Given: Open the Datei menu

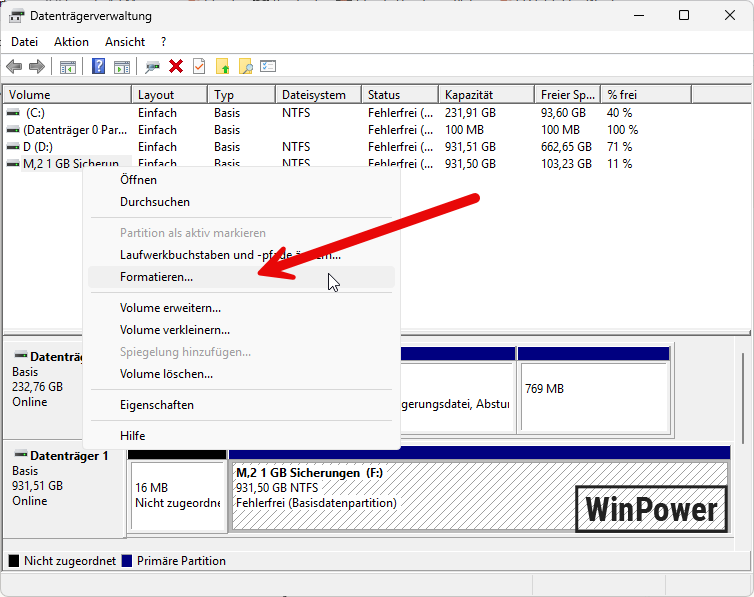Looking at the screenshot, I should pyautogui.click(x=24, y=42).
